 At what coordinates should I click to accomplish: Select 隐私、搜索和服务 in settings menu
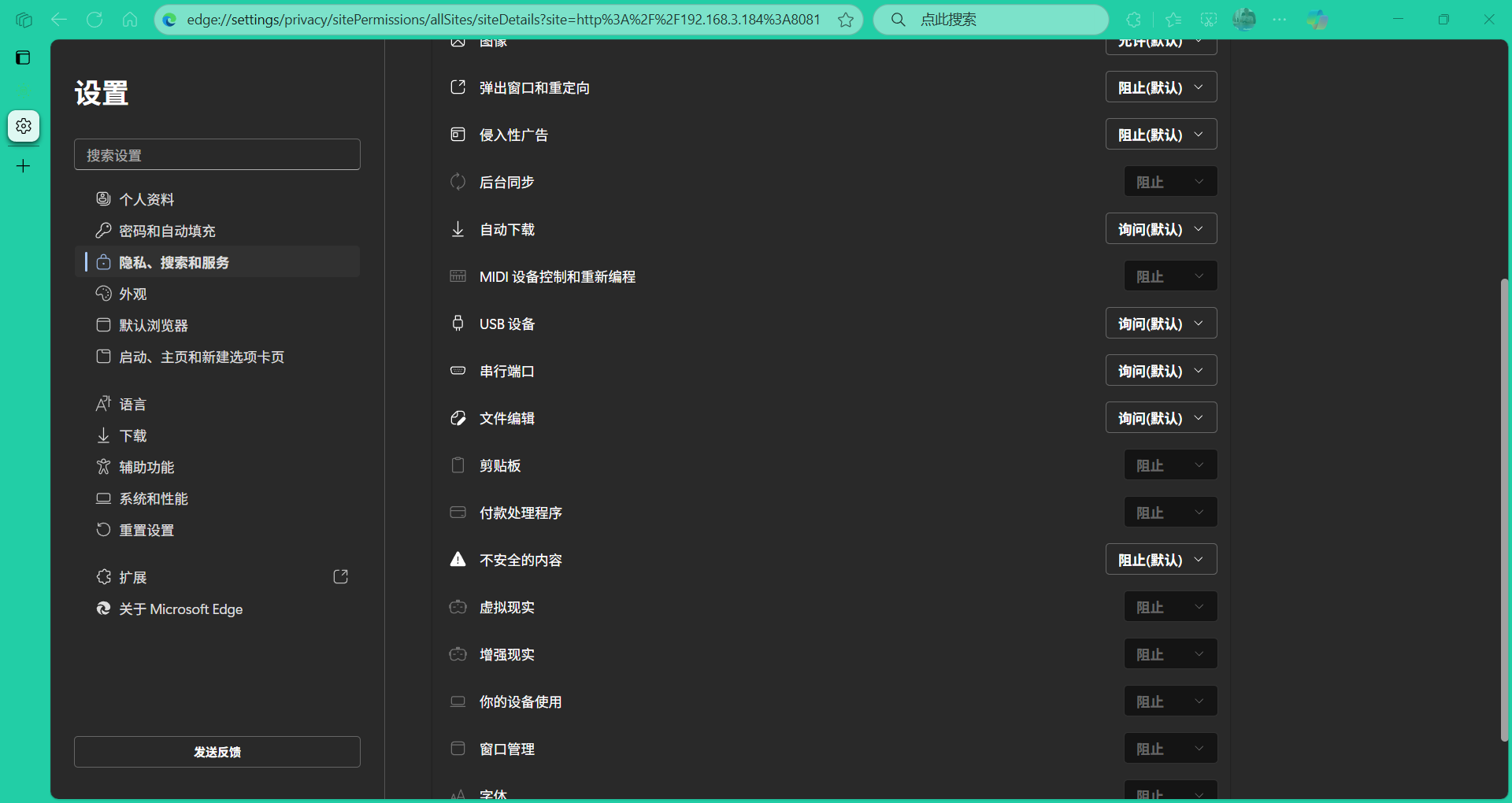(x=174, y=262)
